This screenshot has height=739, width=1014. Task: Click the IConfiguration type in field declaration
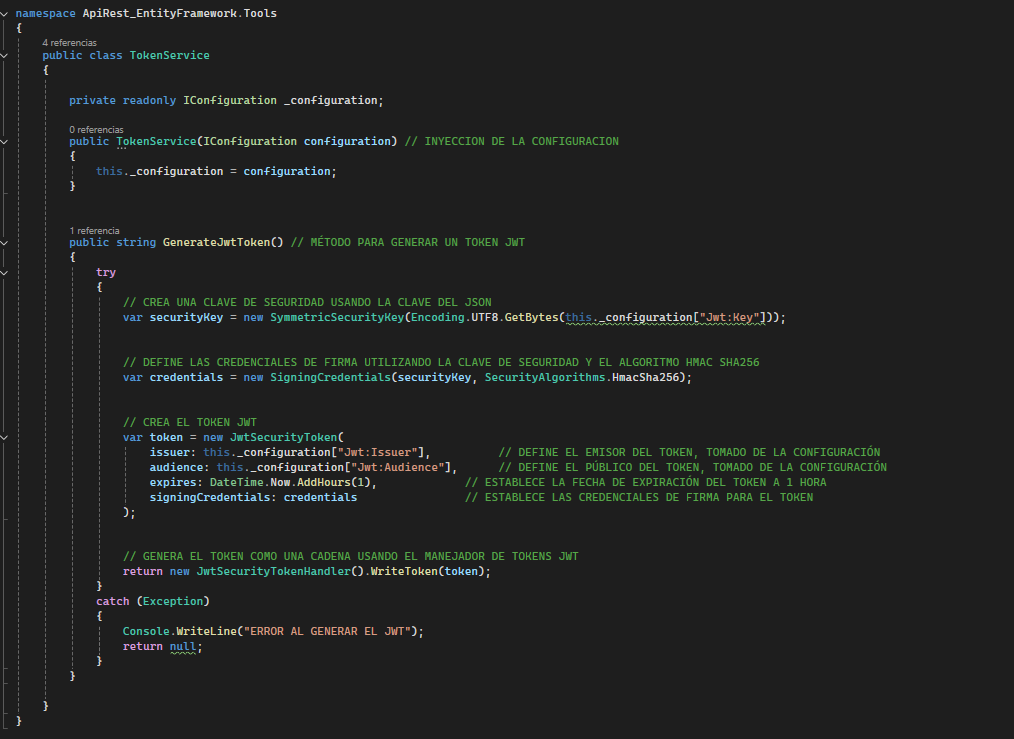point(230,100)
